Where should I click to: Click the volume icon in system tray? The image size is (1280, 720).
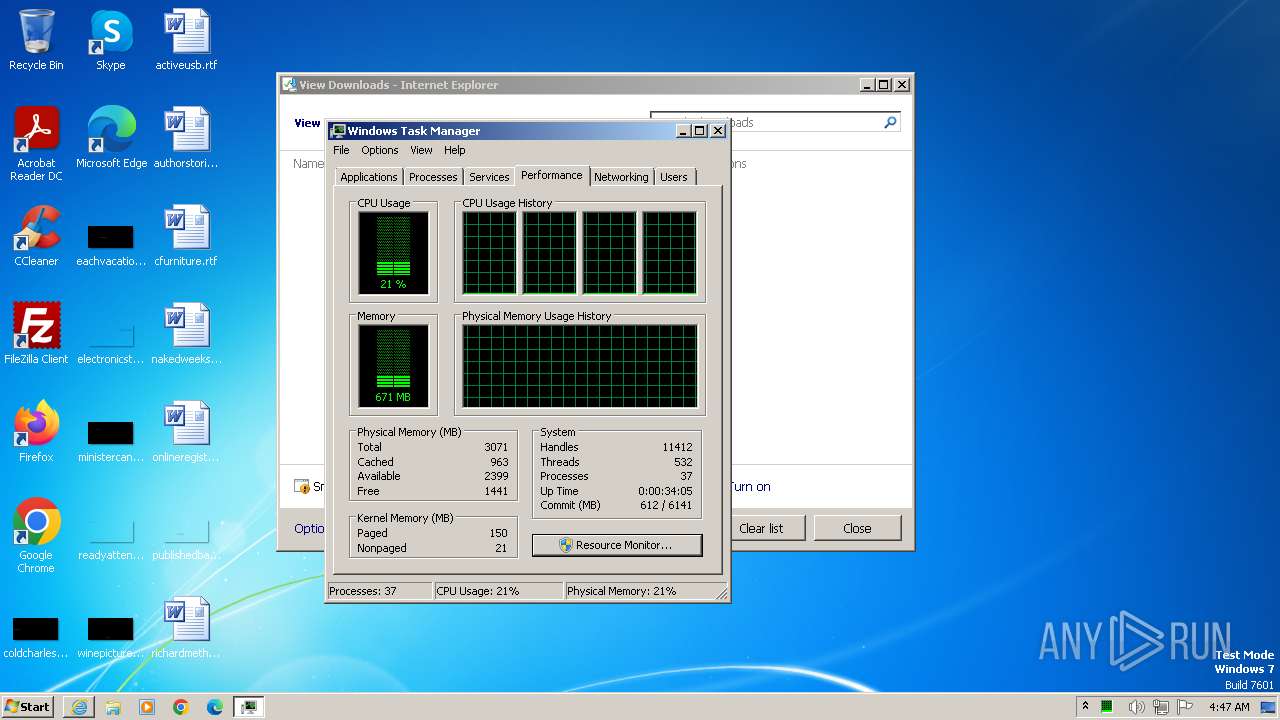click(1137, 707)
